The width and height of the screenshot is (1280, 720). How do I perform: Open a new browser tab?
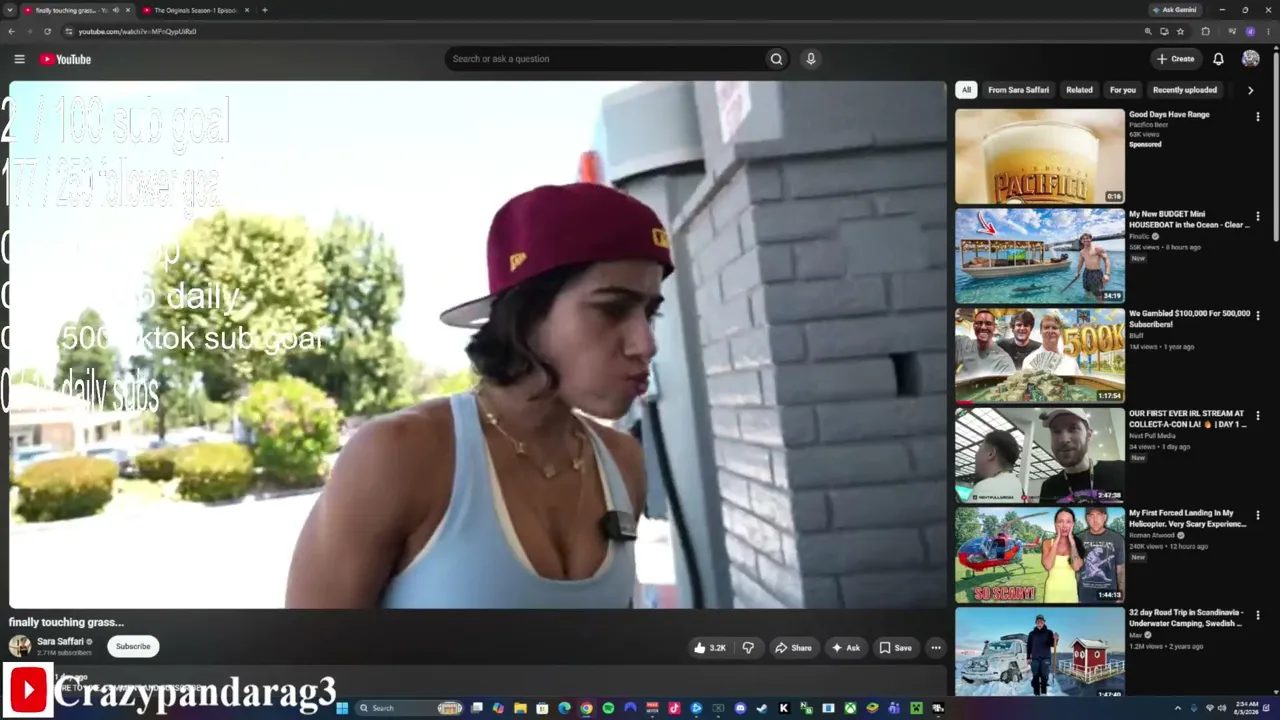(x=264, y=10)
